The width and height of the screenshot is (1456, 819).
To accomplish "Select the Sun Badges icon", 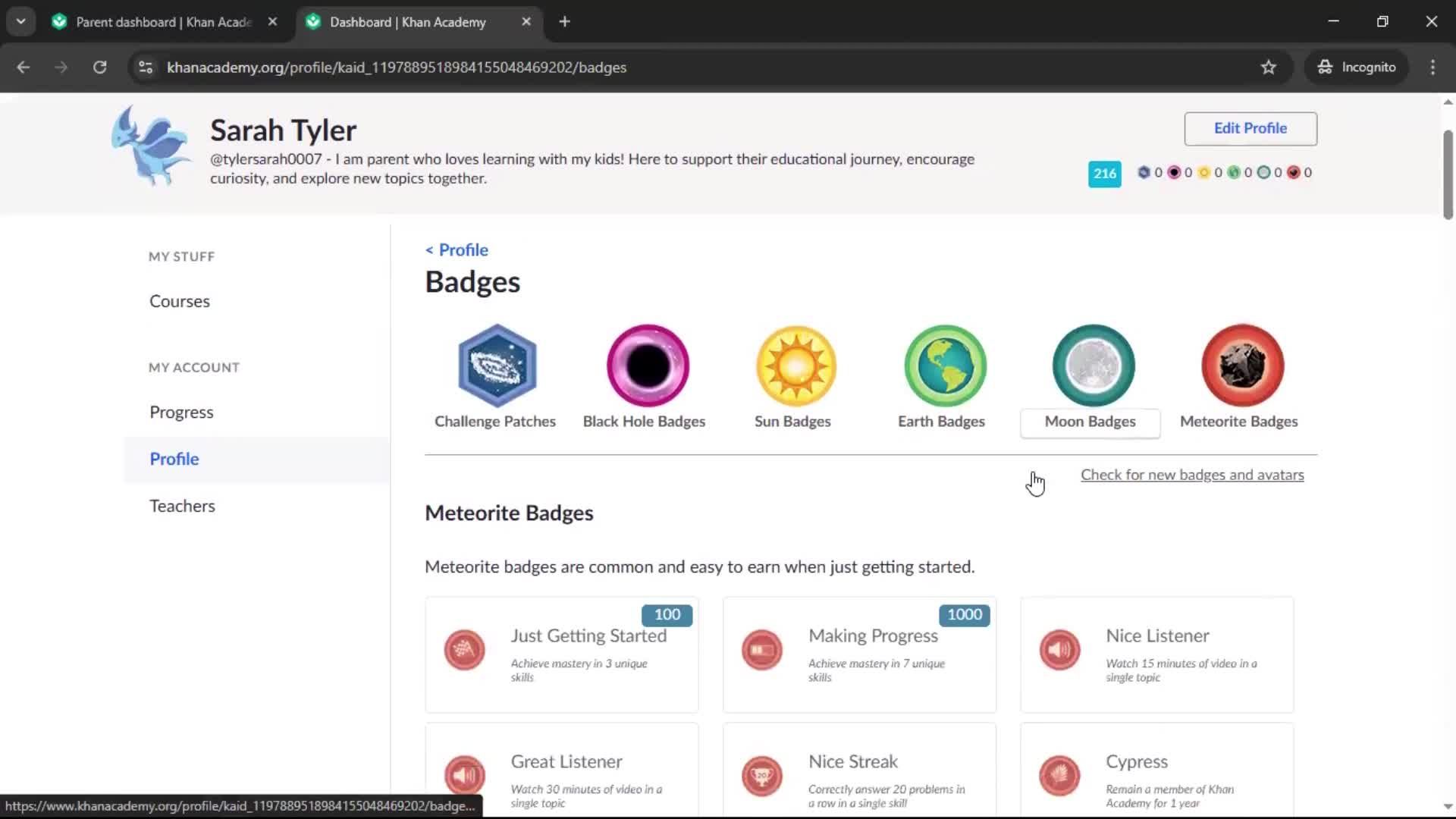I will (x=796, y=366).
